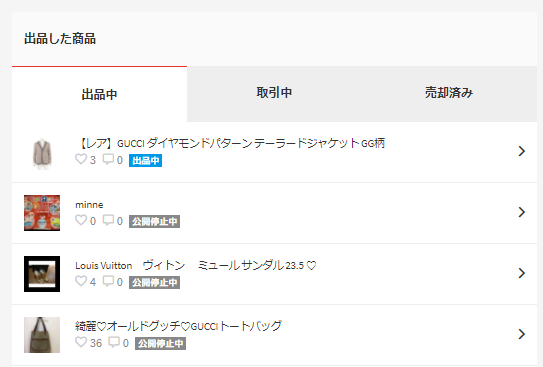The width and height of the screenshot is (543, 367).
Task: Open the minne item title link
Action: point(89,205)
